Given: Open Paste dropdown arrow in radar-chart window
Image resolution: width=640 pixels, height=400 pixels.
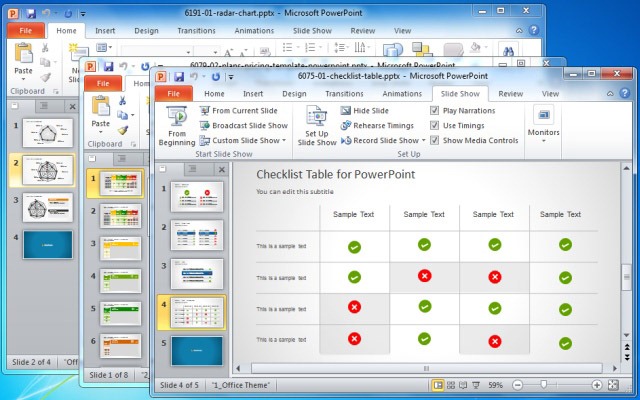Looking at the screenshot, I should pos(23,79).
